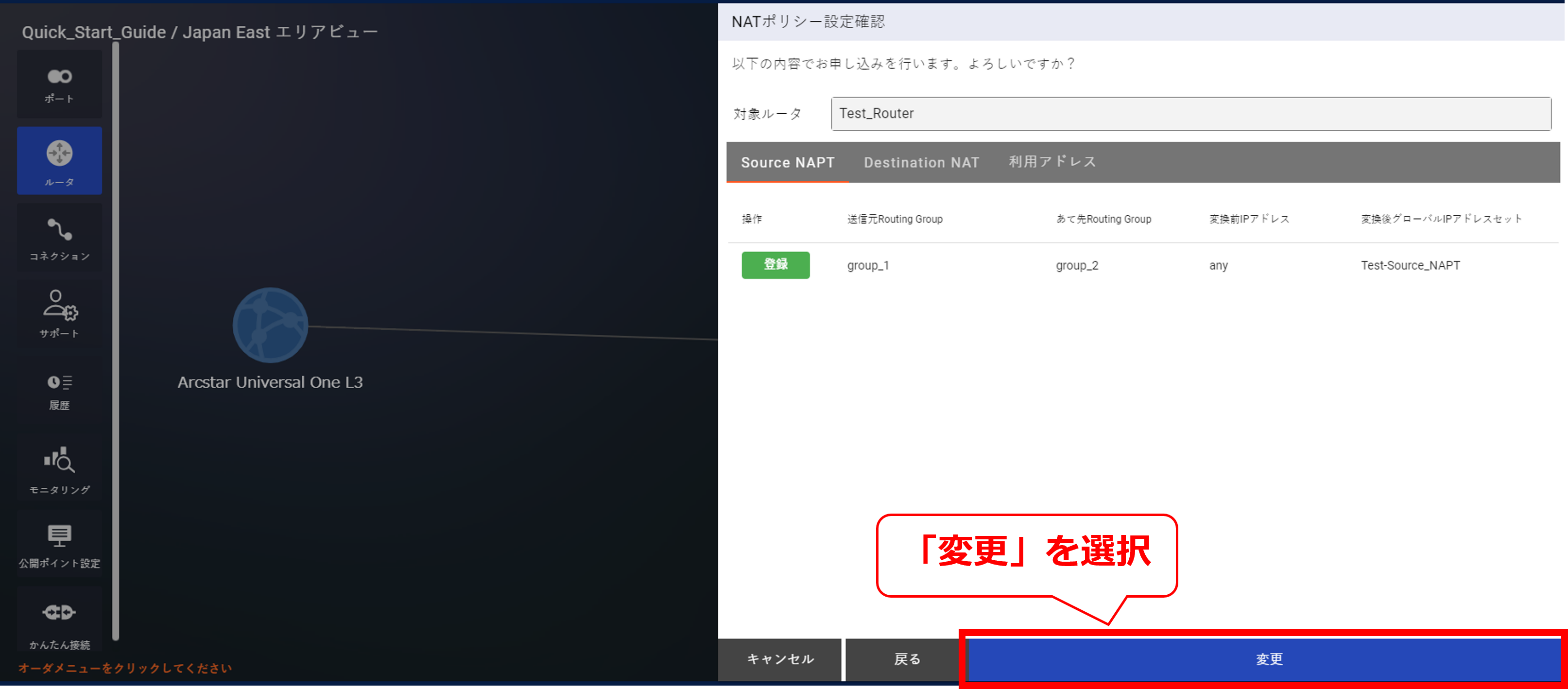Click the Arcstar Universal One L3 node
Image resolution: width=1568 pixels, height=689 pixels.
click(270, 326)
